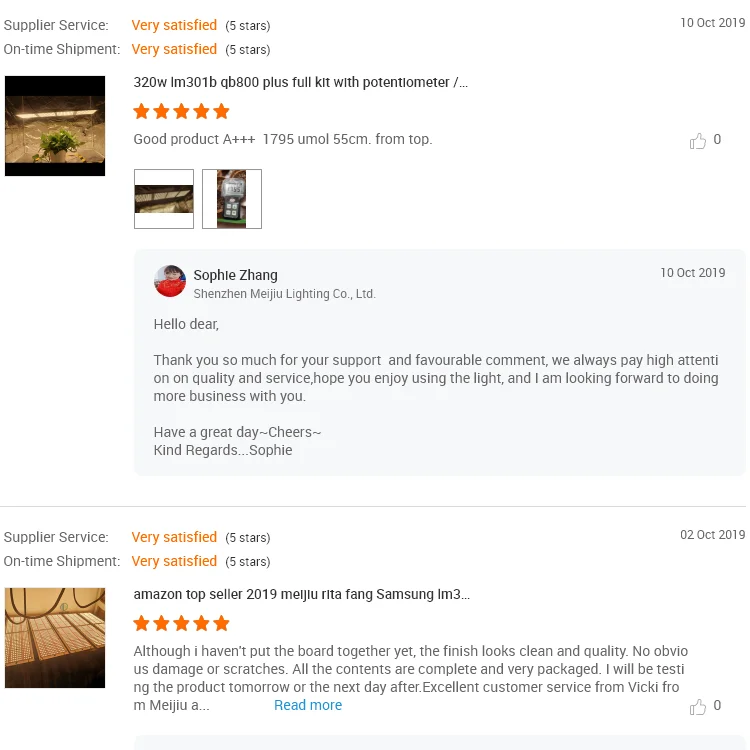The height and width of the screenshot is (750, 750).
Task: Open quantum board panels product image
Action: [x=55, y=638]
